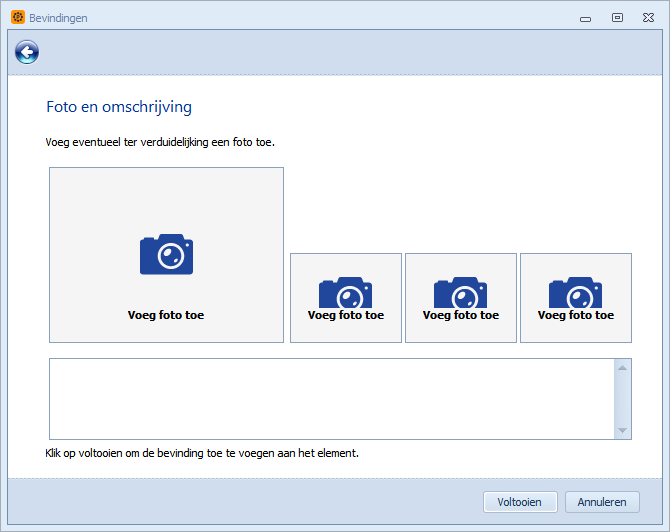Click 'Voeg foto toe' text in last small slot
This screenshot has height=532, width=670.
coord(576,315)
